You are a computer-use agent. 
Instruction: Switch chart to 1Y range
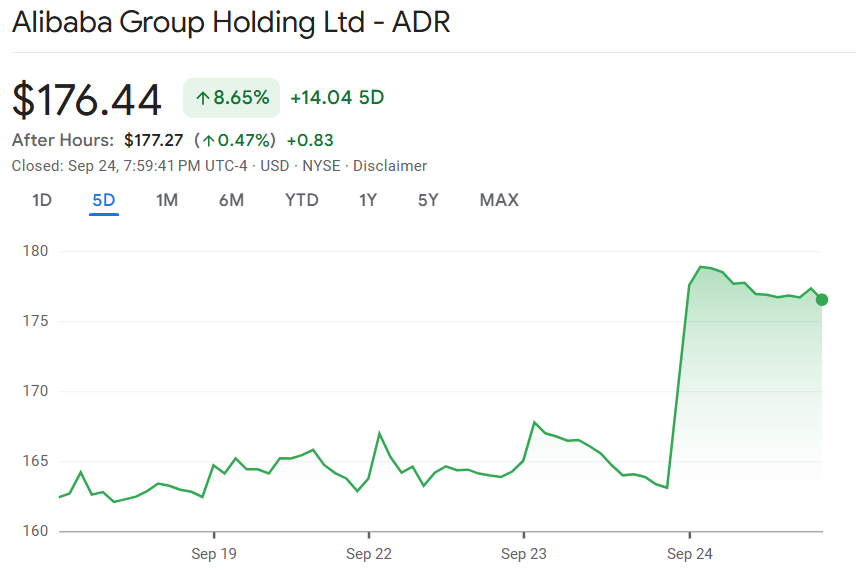tap(368, 200)
